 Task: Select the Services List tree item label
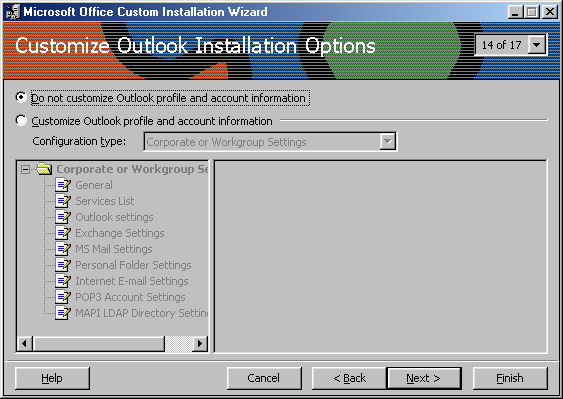(104, 201)
